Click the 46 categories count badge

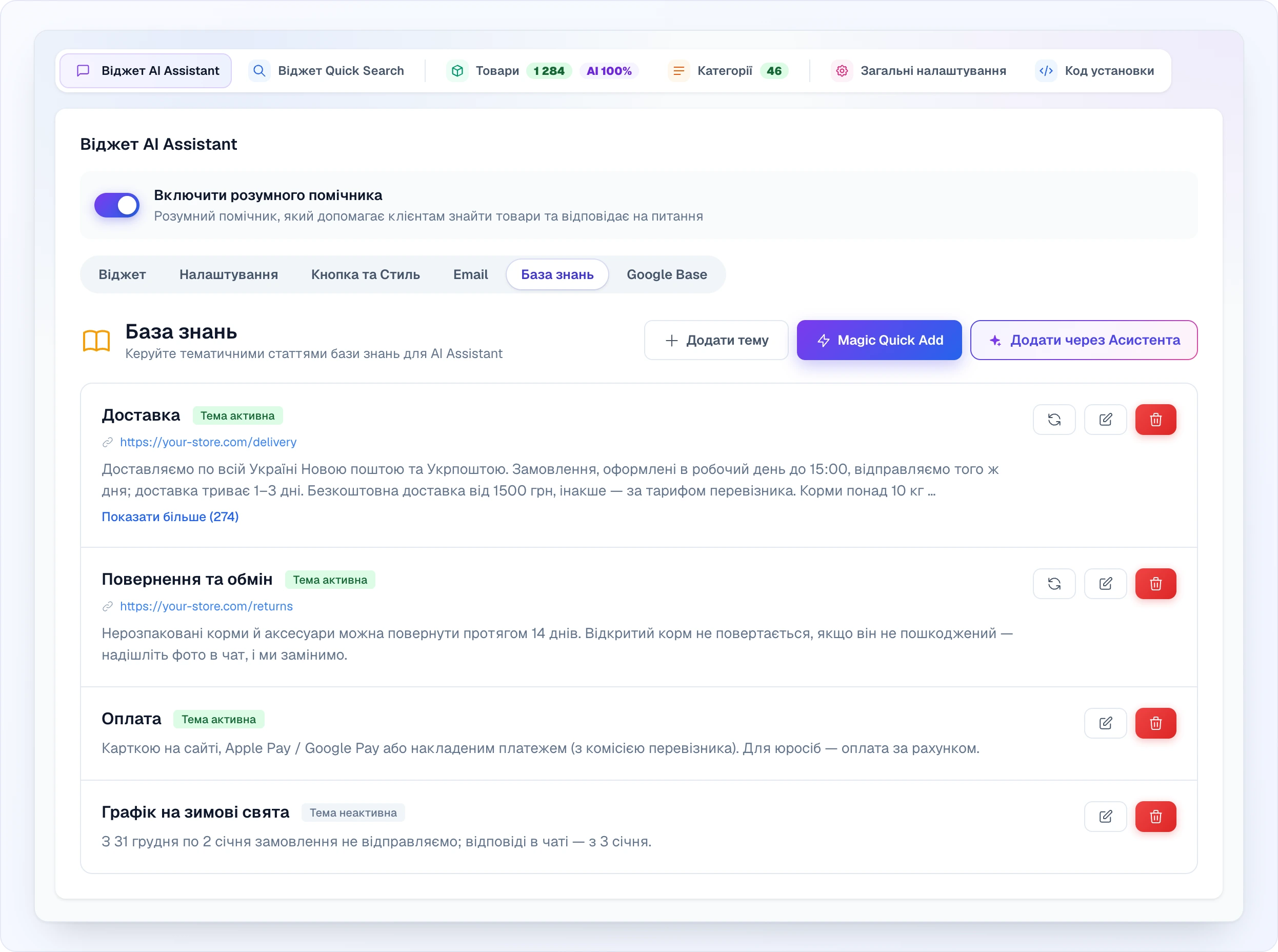pos(774,71)
